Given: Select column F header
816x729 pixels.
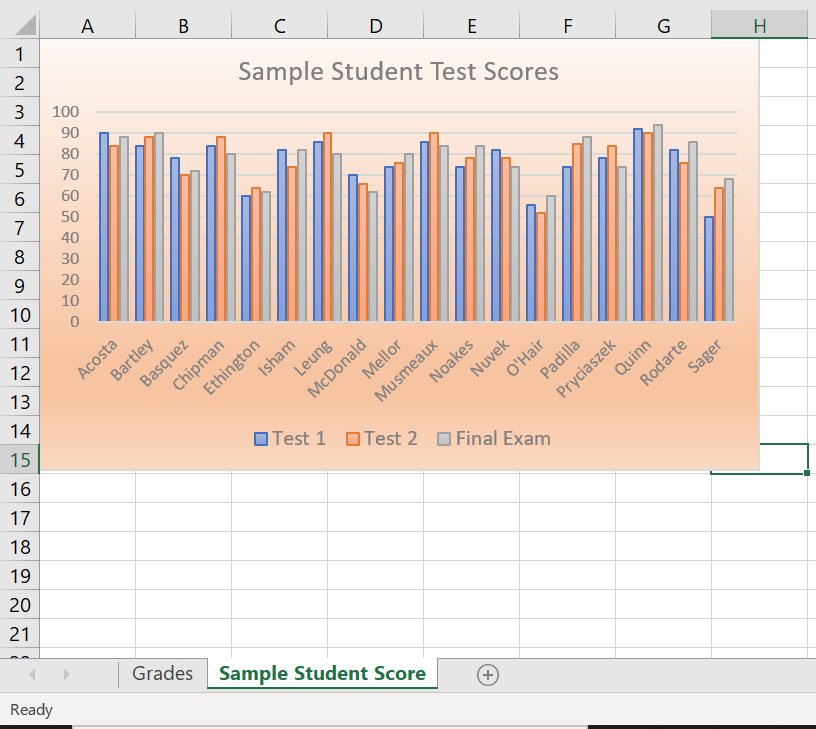Looking at the screenshot, I should click(568, 26).
